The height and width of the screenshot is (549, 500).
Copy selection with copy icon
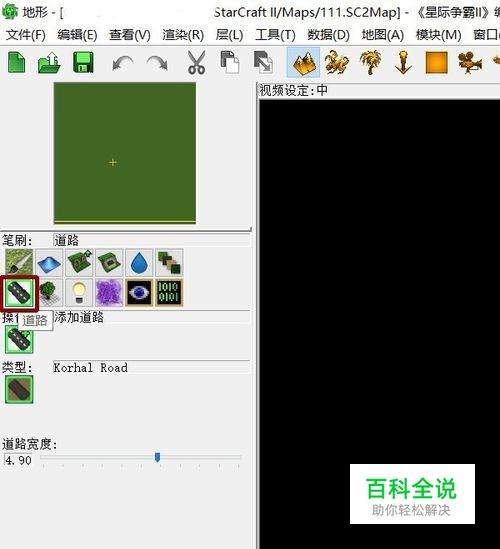pos(229,62)
